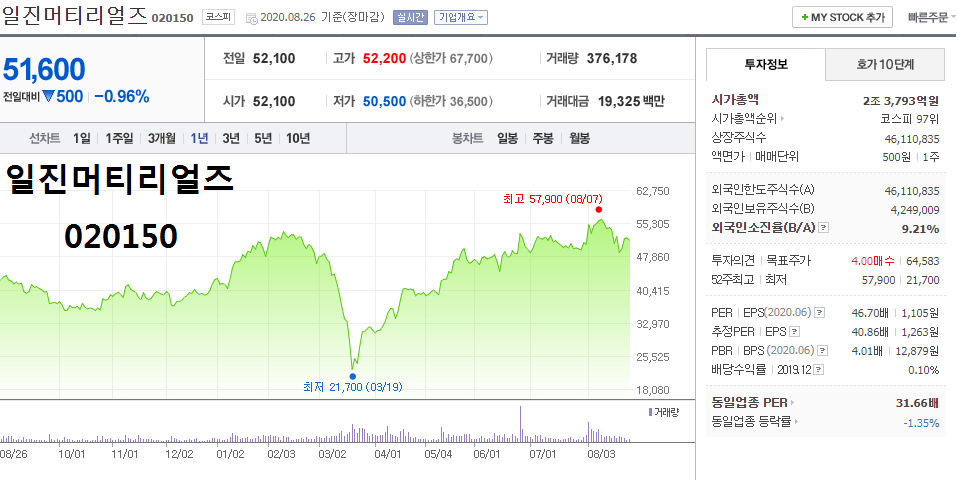Image resolution: width=958 pixels, height=480 pixels.
Task: Click the 거래대금 value 19,325 백만
Action: [x=631, y=101]
